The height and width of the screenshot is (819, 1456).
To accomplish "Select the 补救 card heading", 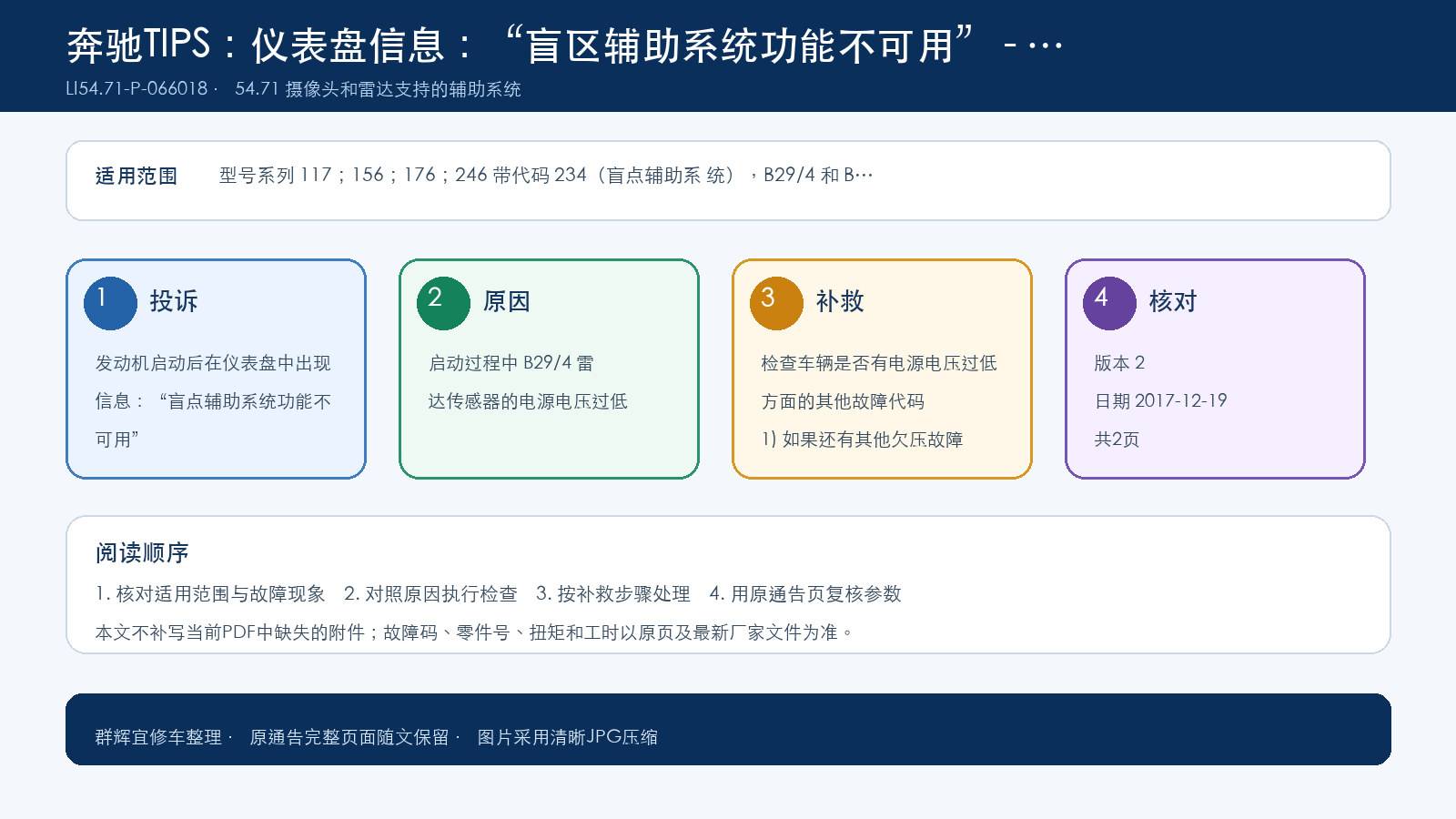I will point(840,301).
